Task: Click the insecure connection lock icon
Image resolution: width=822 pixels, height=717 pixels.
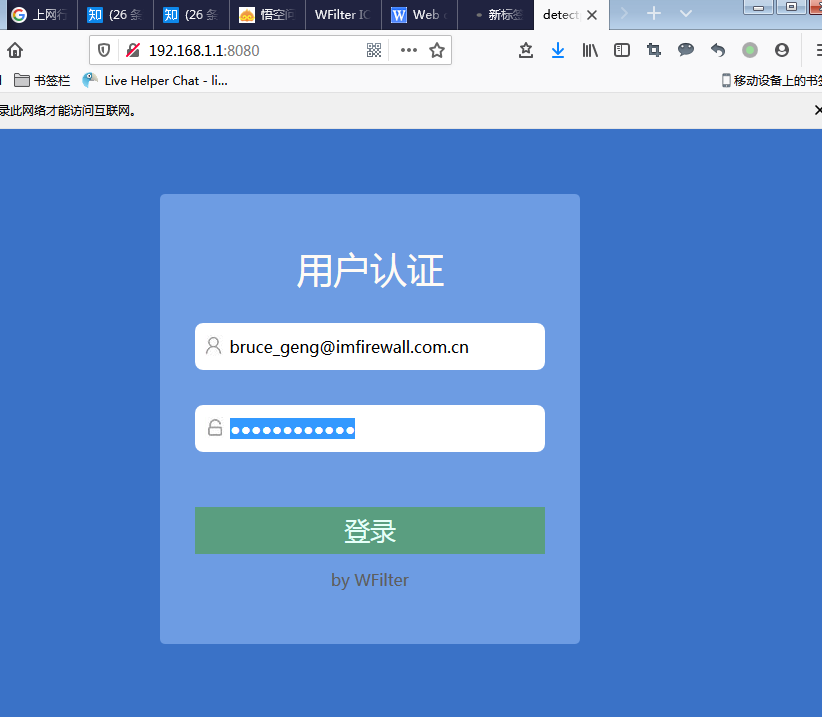Action: pos(132,50)
